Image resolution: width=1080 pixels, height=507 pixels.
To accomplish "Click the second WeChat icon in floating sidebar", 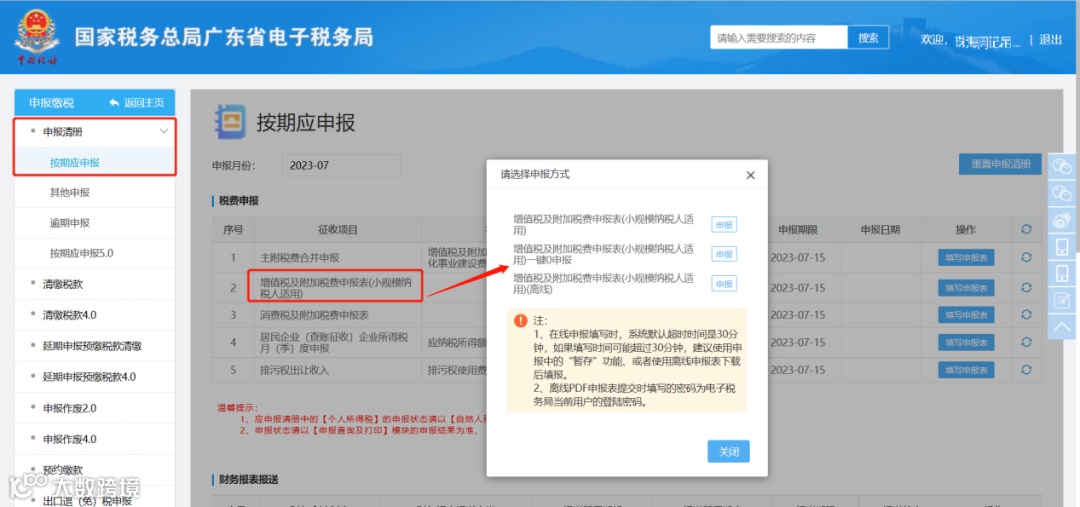I will [1062, 194].
